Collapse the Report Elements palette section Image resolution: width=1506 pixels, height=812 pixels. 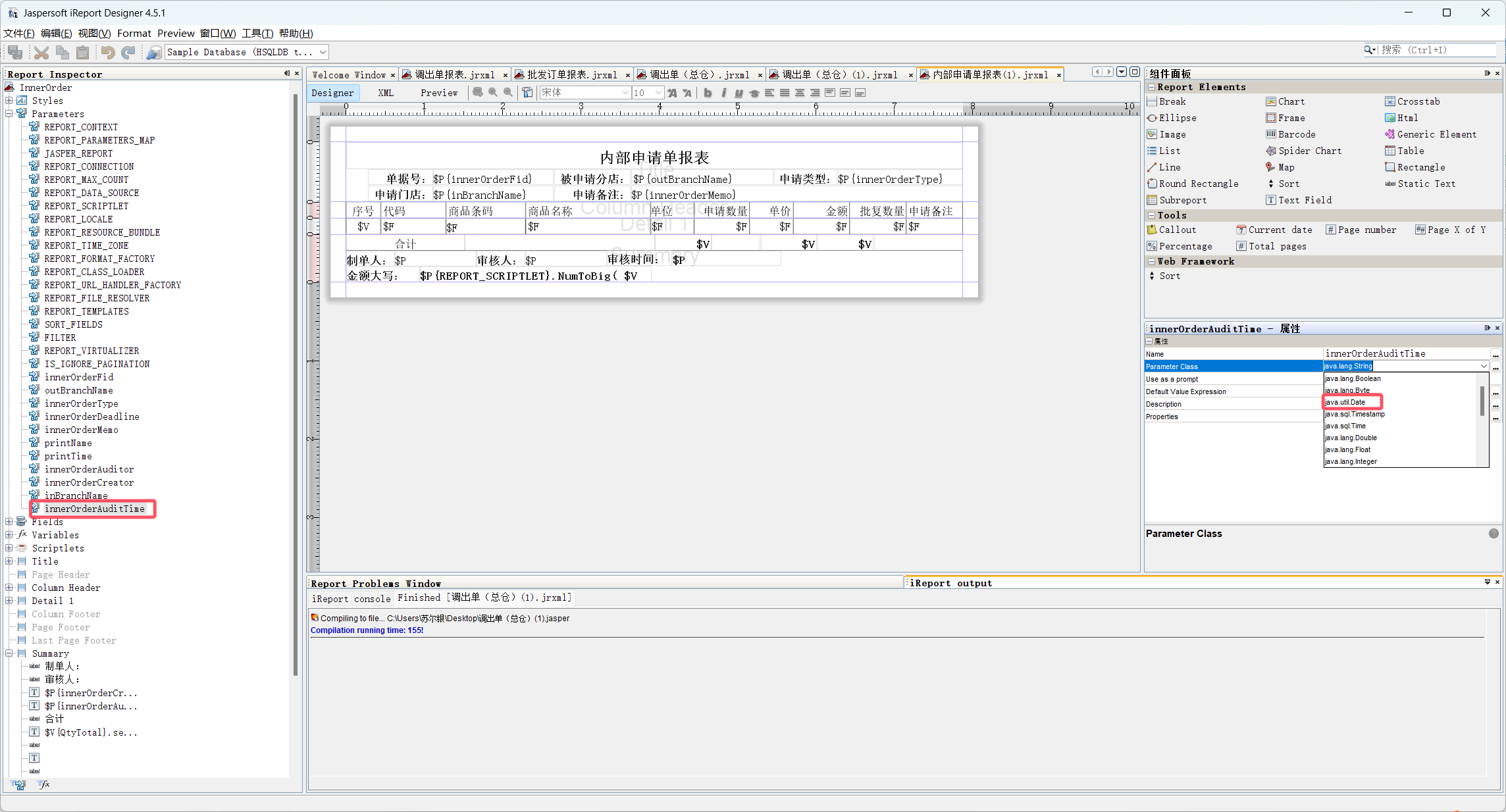[x=1151, y=87]
